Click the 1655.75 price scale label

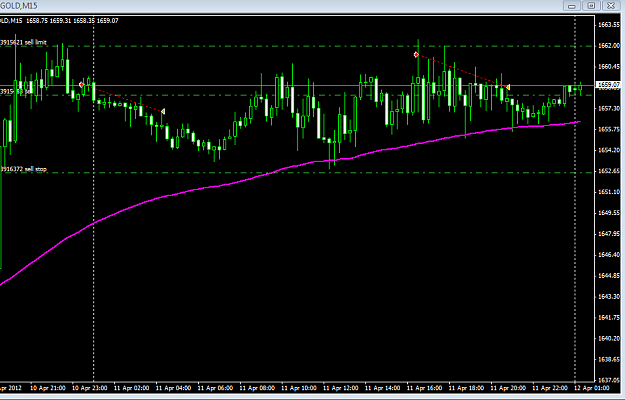click(x=609, y=129)
